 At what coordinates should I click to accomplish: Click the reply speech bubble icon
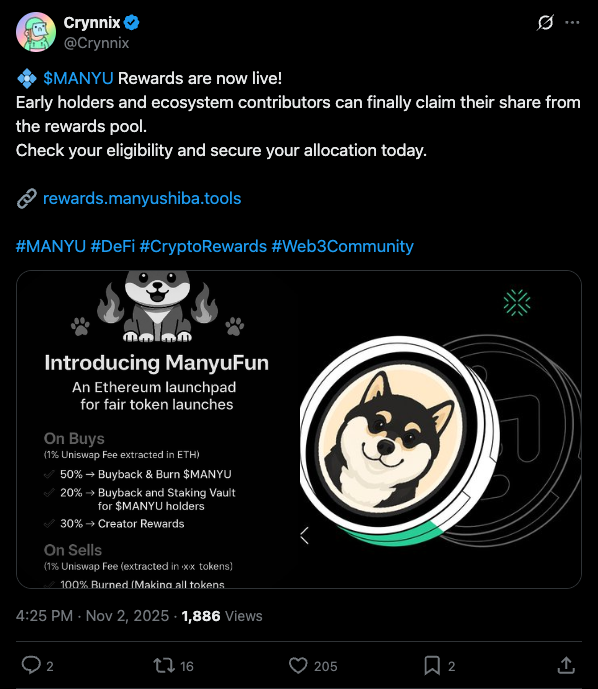[31, 665]
